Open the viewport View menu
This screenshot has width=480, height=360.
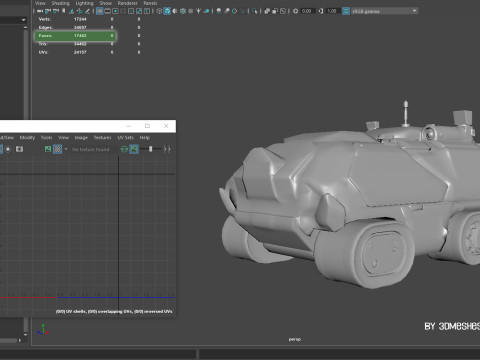tap(40, 3)
